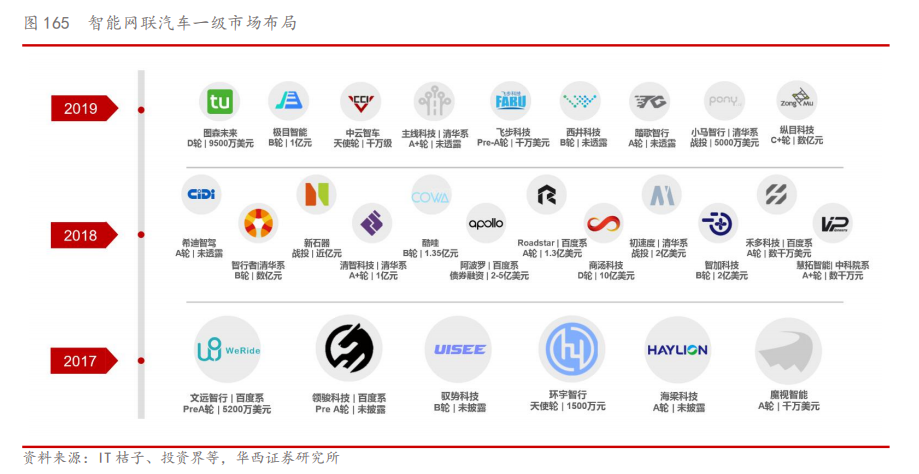Click the text 希迪智驾 A轮 | 未透露
919x474 pixels.
click(199, 248)
